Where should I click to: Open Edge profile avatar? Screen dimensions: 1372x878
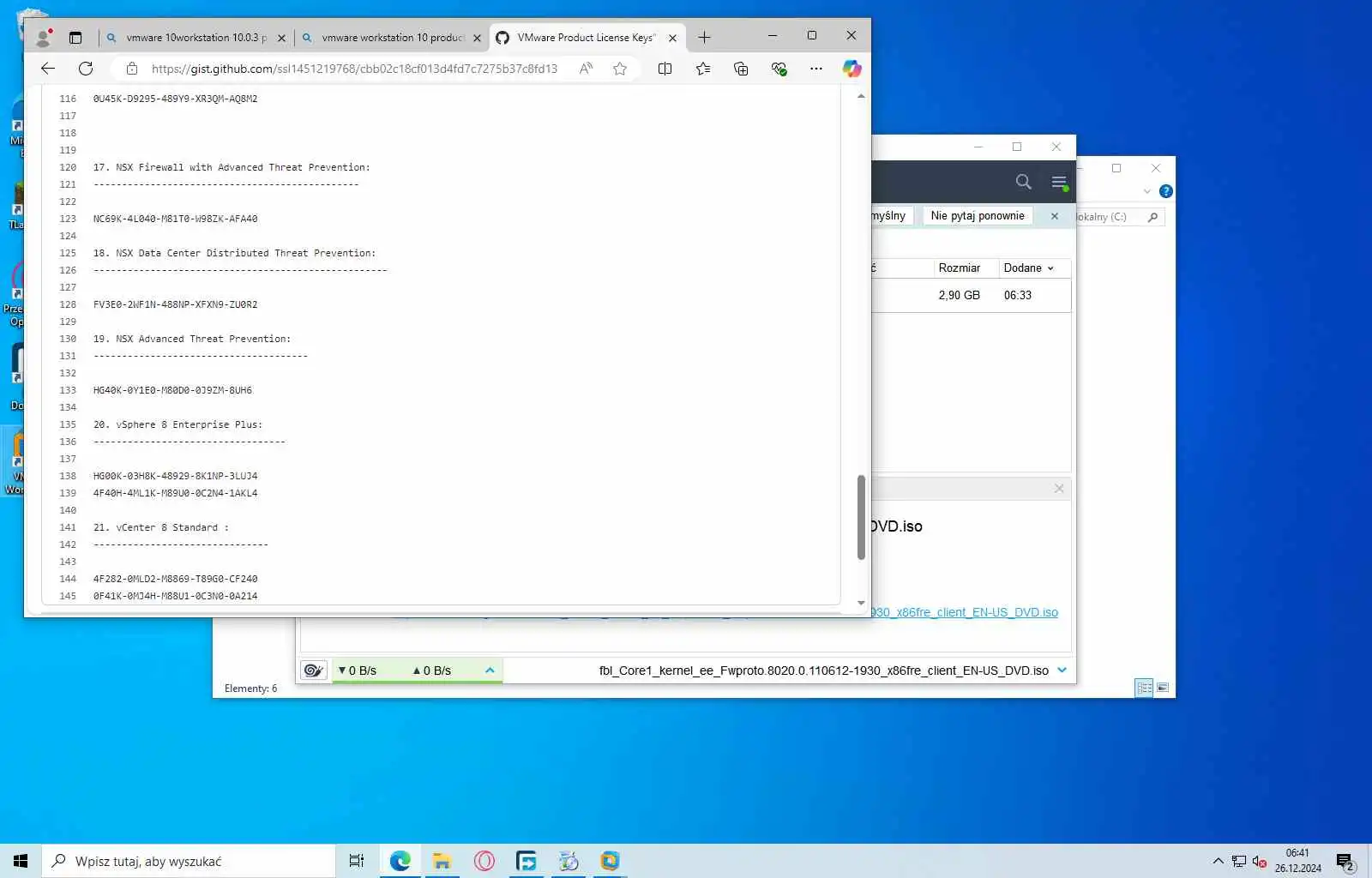(x=43, y=38)
